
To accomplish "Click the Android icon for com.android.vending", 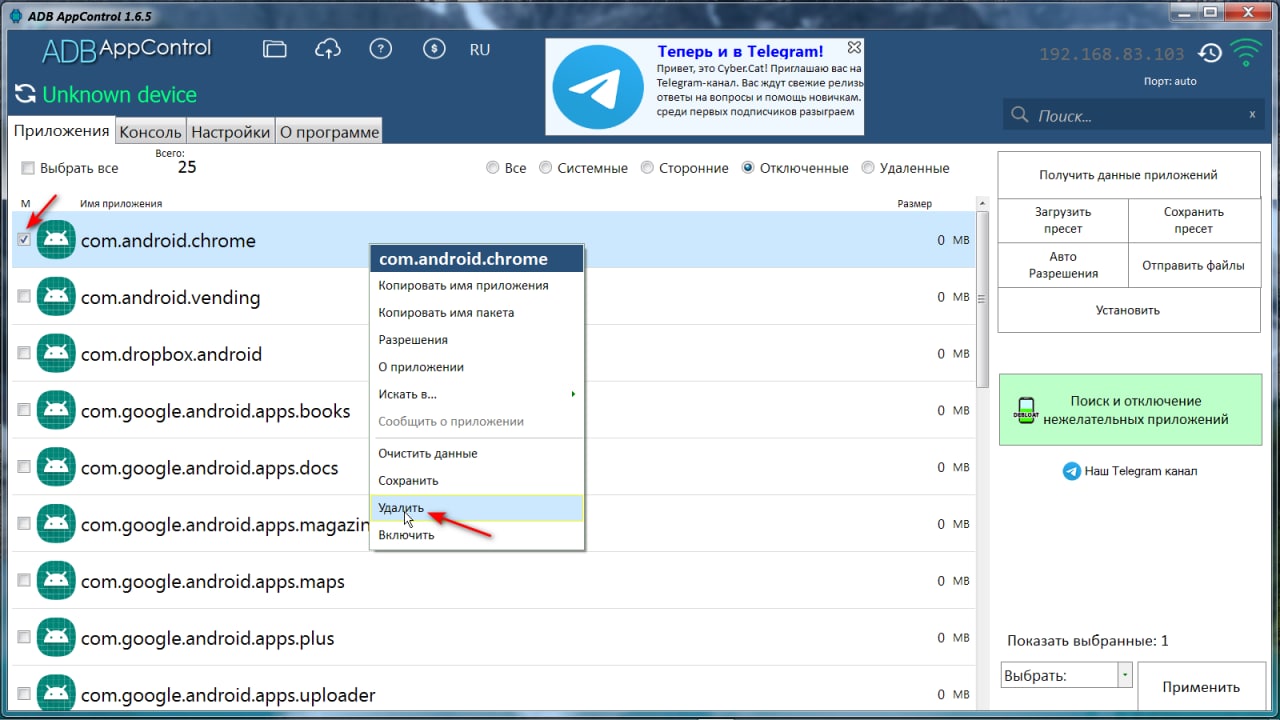I will point(57,297).
